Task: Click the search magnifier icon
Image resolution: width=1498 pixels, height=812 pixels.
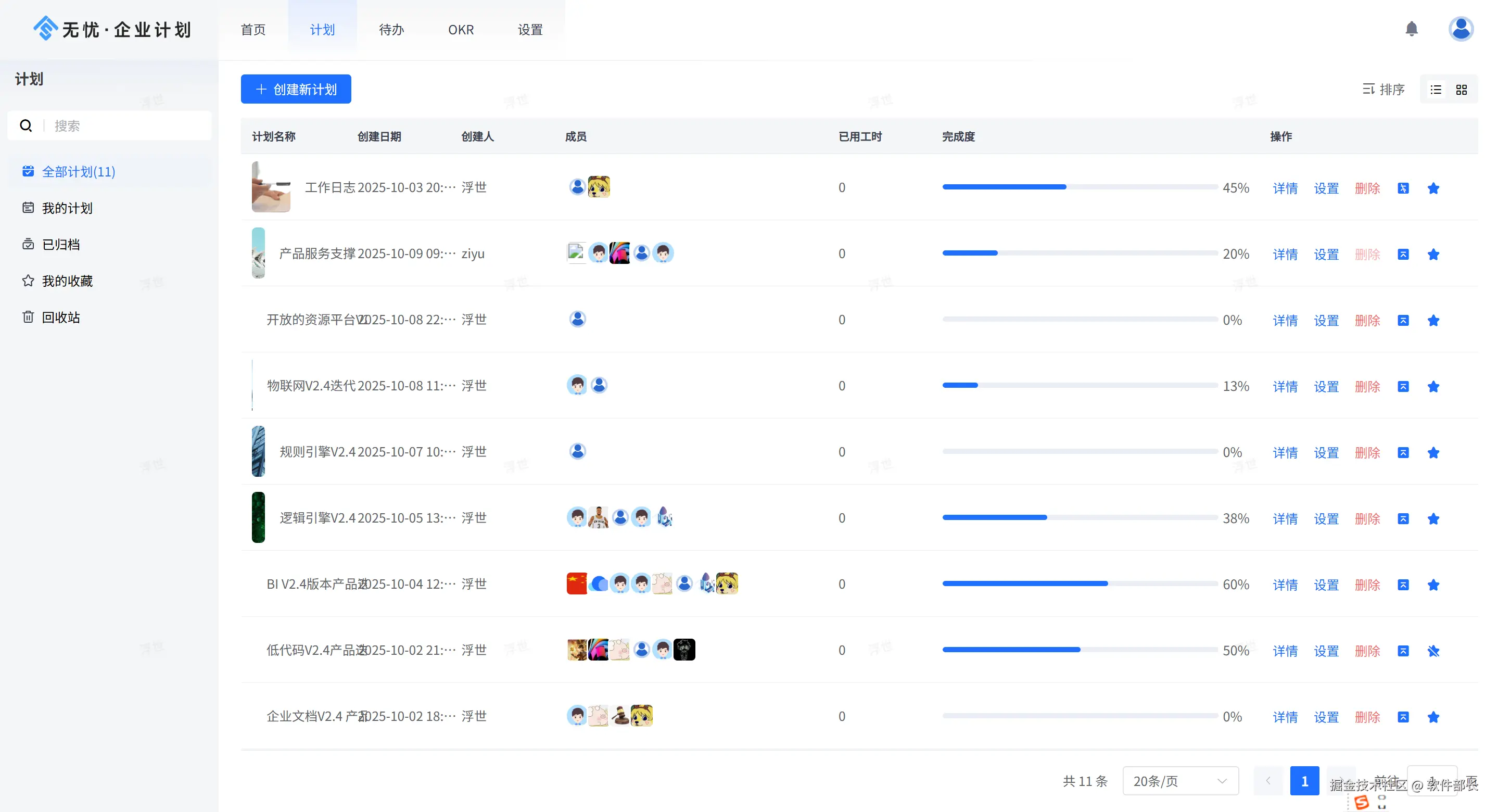Action: click(x=26, y=125)
